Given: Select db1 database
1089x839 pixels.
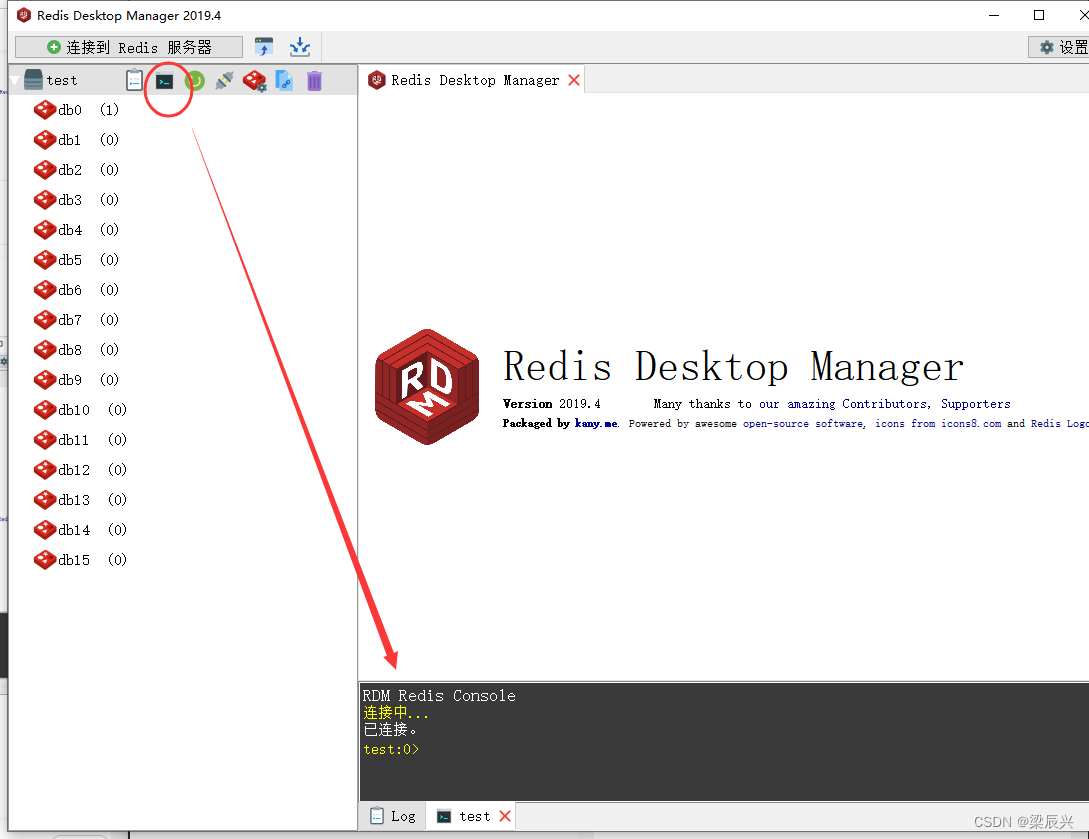Looking at the screenshot, I should (x=76, y=140).
